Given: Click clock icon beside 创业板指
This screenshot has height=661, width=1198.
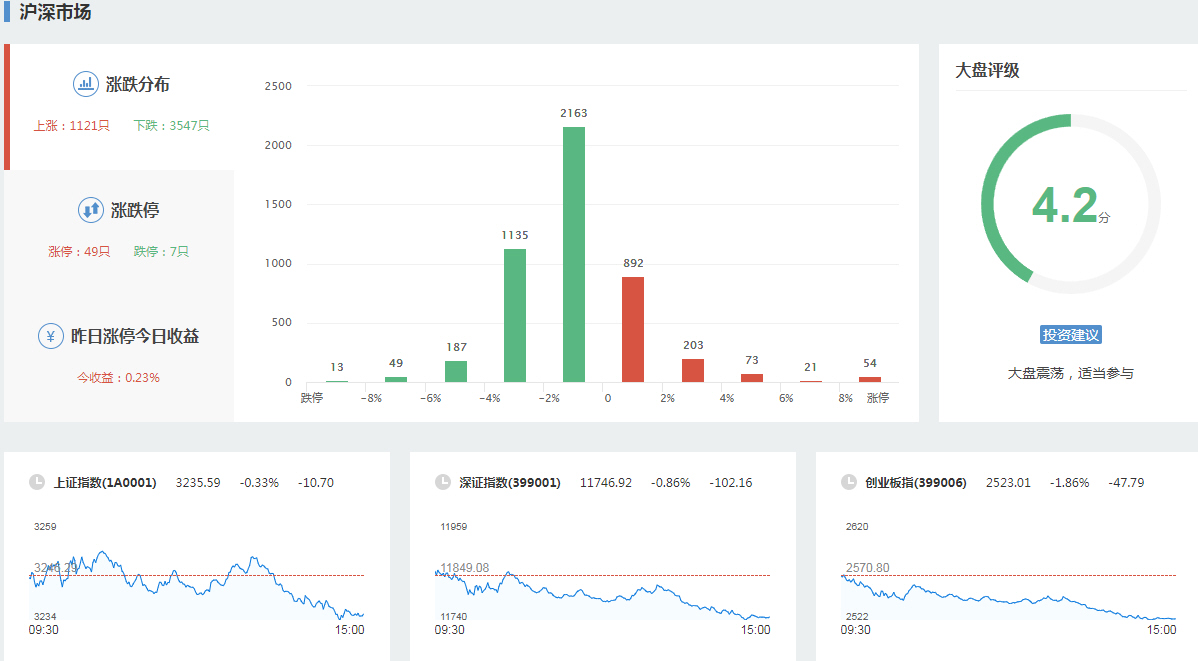Looking at the screenshot, I should (849, 482).
